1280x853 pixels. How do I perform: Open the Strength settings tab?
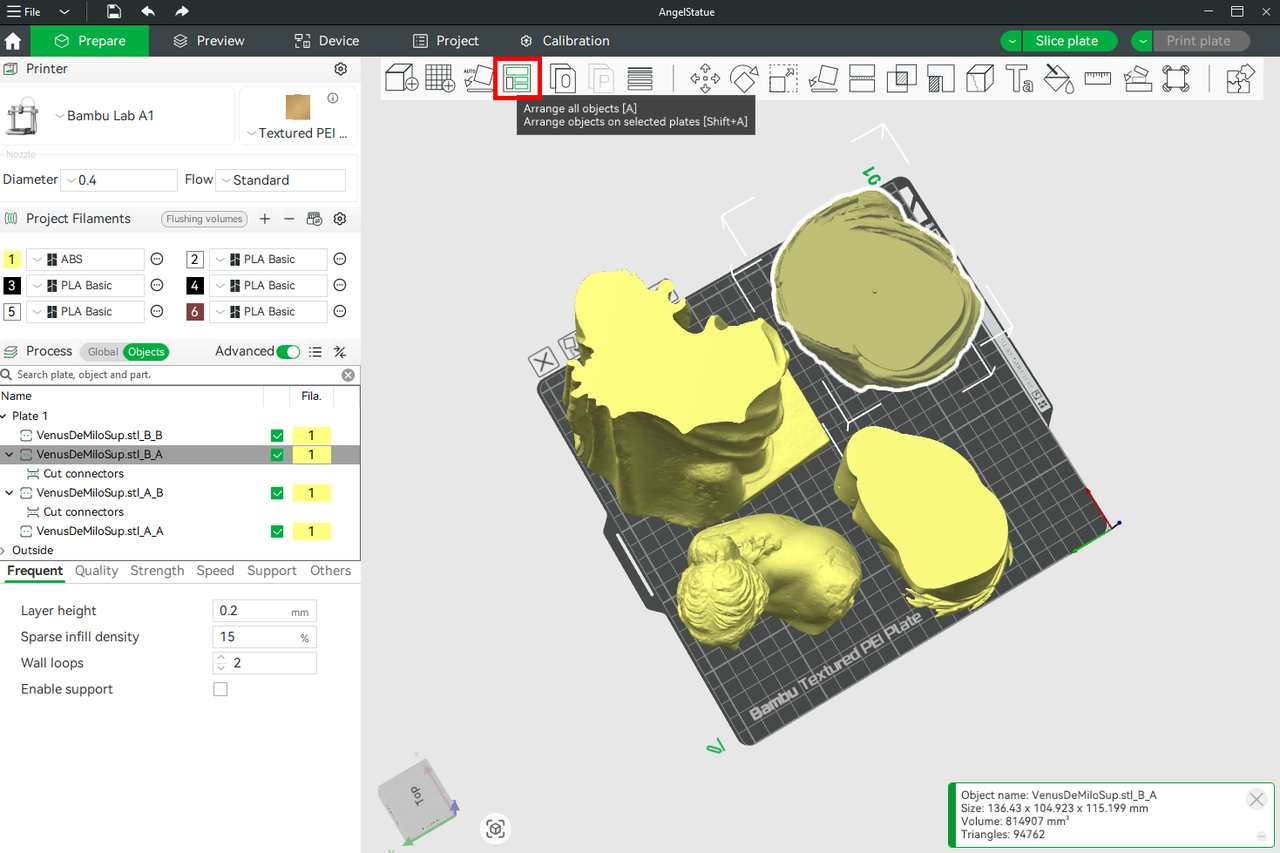tap(157, 571)
